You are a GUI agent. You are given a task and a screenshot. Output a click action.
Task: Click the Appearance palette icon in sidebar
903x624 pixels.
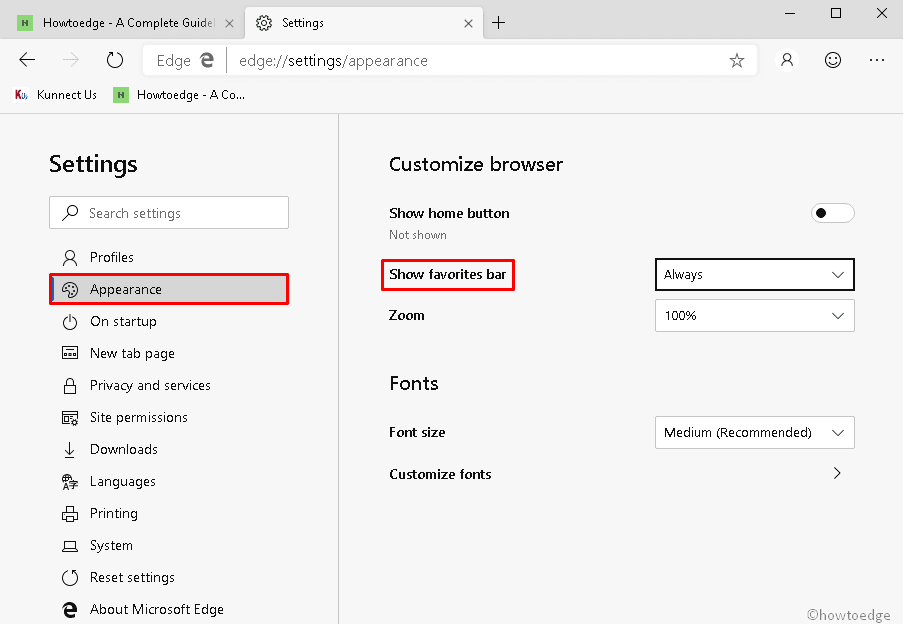(x=71, y=288)
